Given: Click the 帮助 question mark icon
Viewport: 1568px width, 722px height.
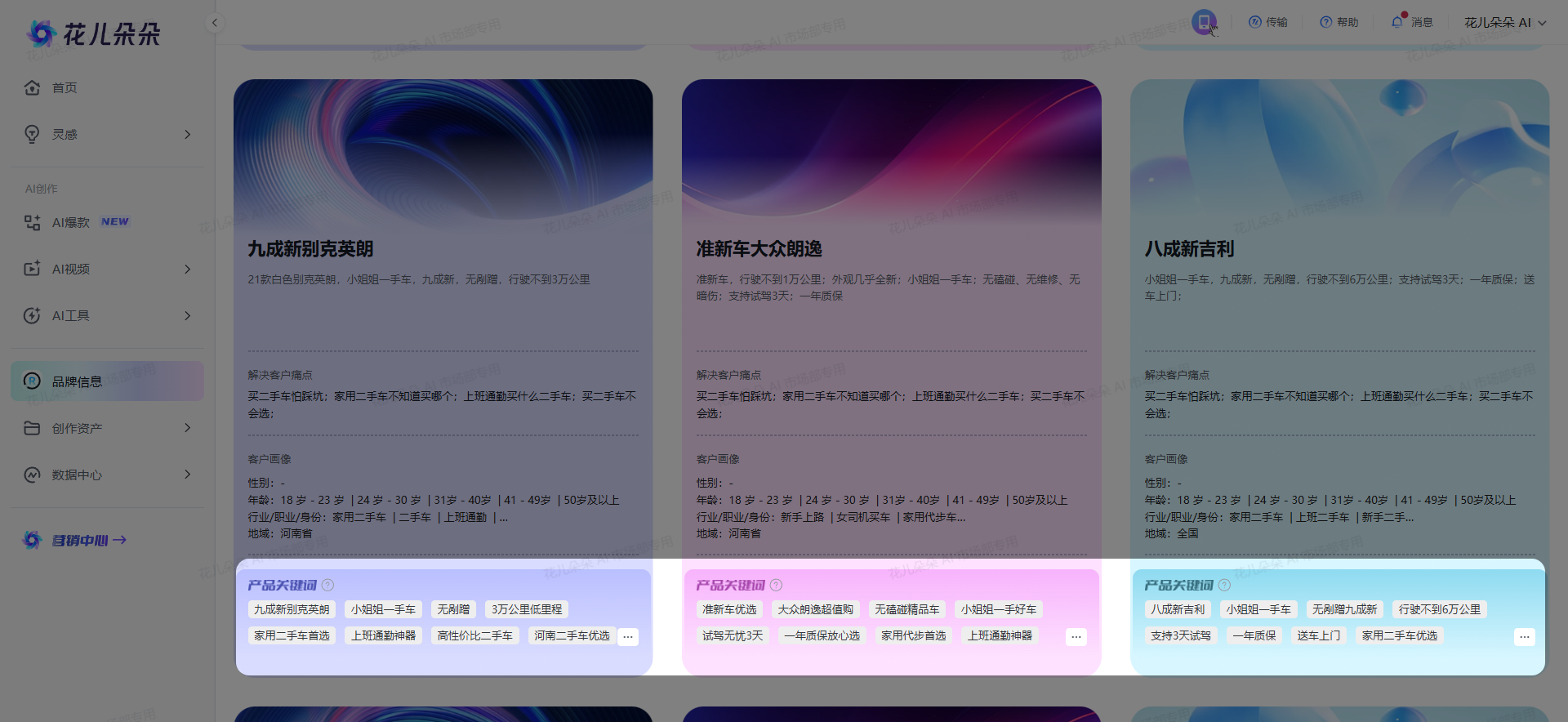Looking at the screenshot, I should click(x=1326, y=22).
